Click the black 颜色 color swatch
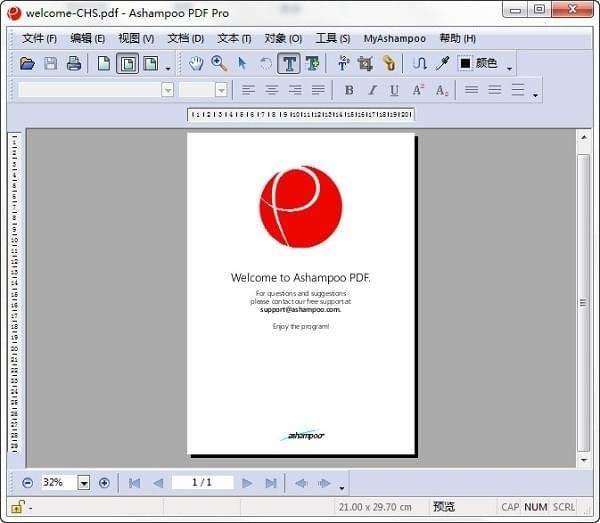Viewport: 600px width, 523px height. [465, 64]
